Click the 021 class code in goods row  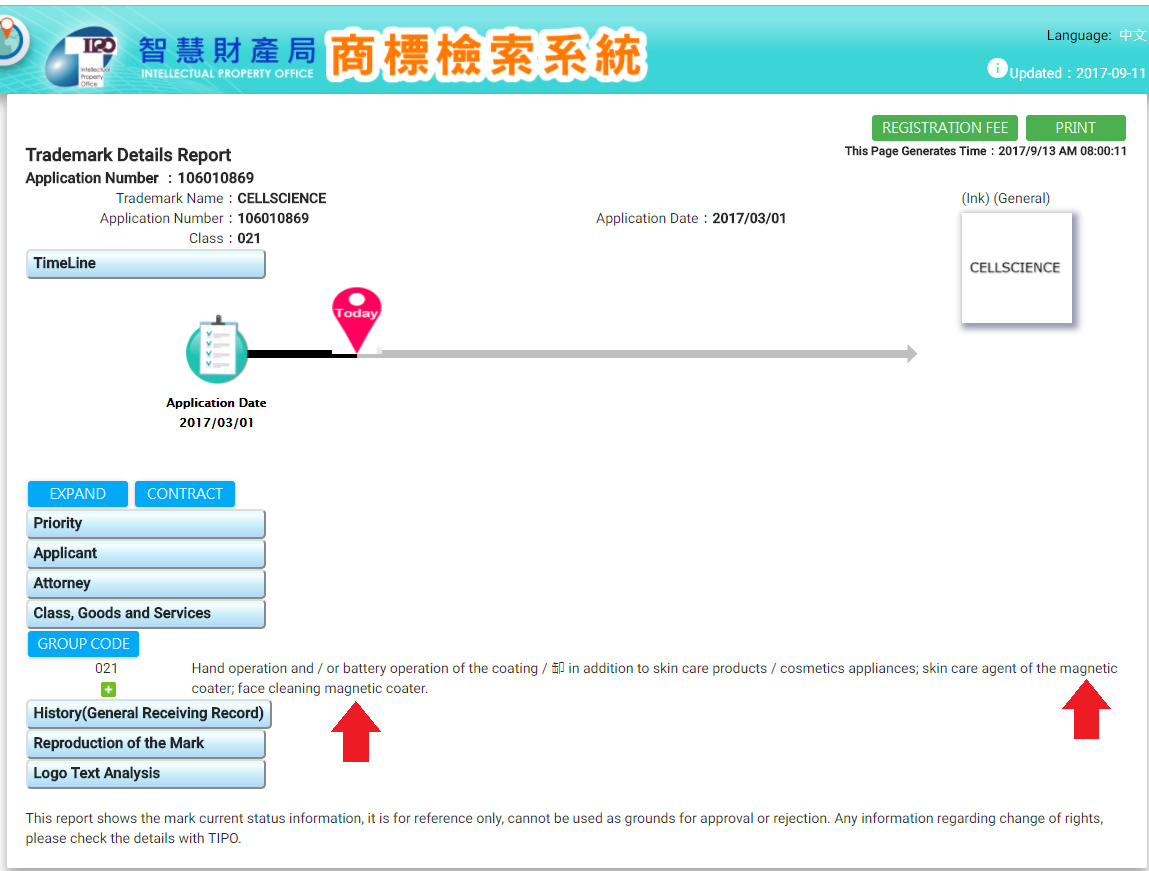click(106, 668)
